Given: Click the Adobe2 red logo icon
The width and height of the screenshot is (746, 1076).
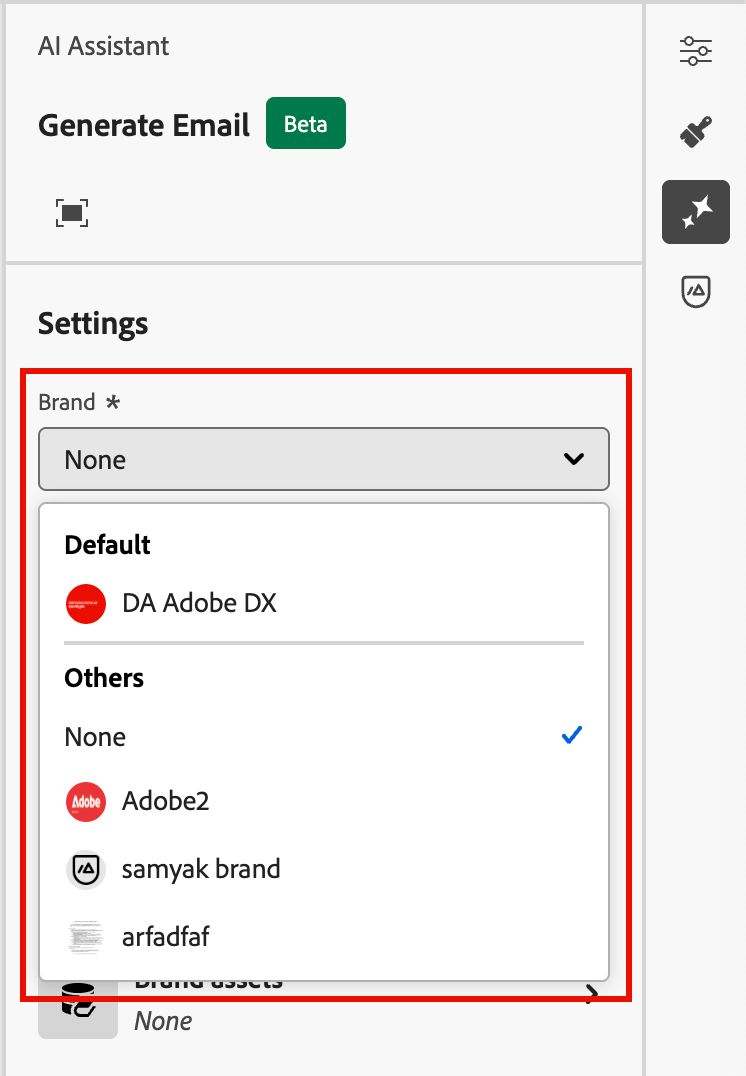Looking at the screenshot, I should pyautogui.click(x=86, y=802).
